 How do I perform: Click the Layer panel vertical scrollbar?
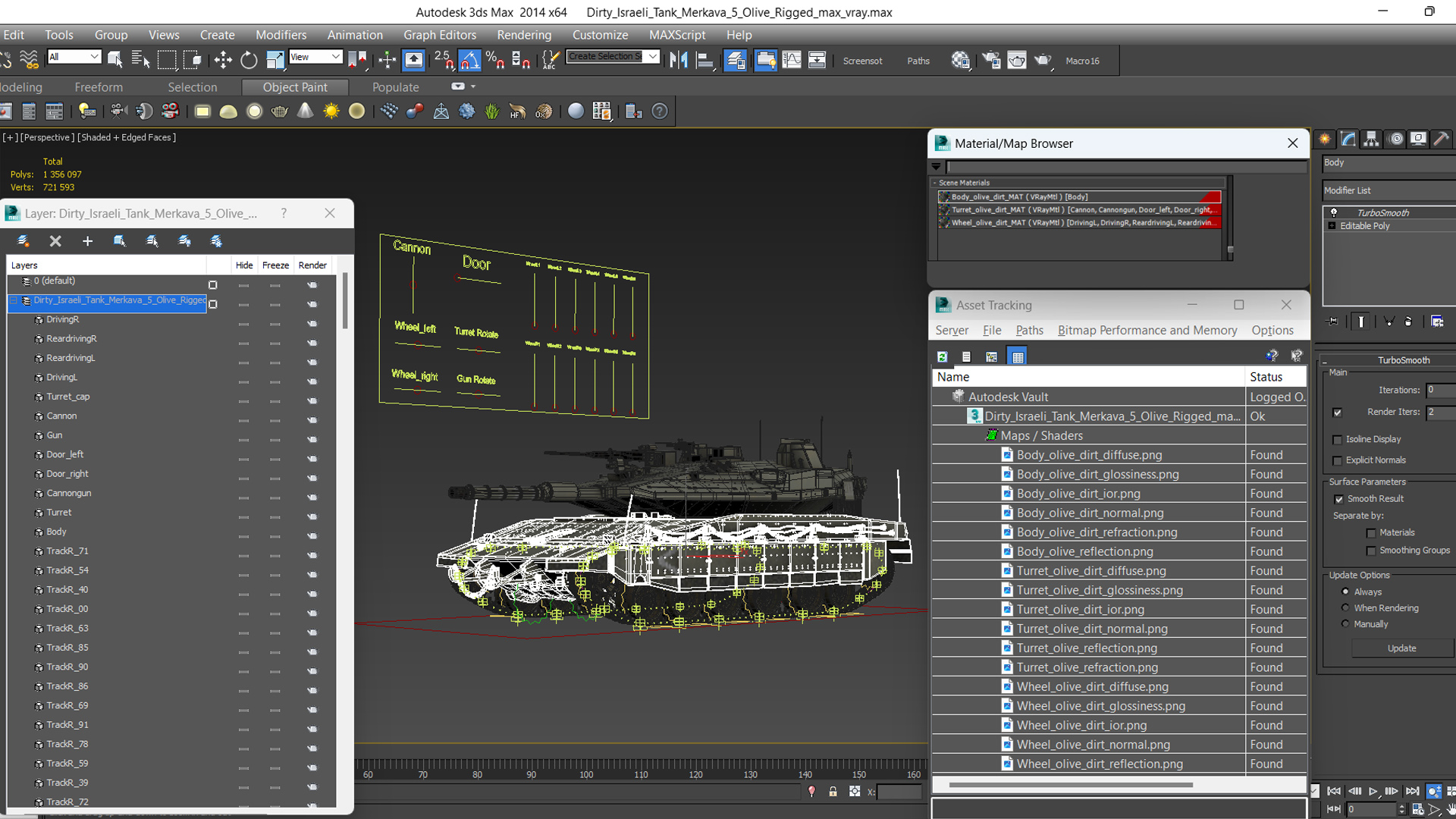click(x=345, y=300)
